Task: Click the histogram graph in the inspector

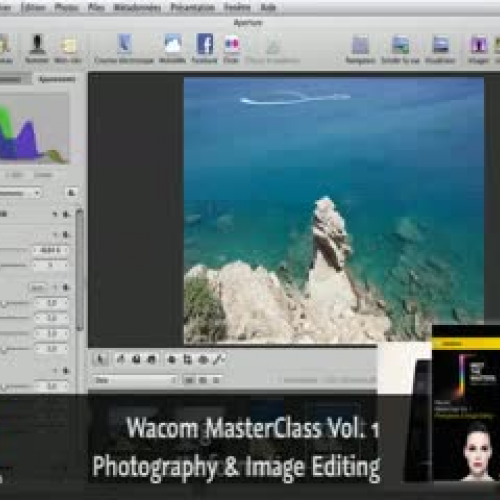Action: click(x=33, y=128)
